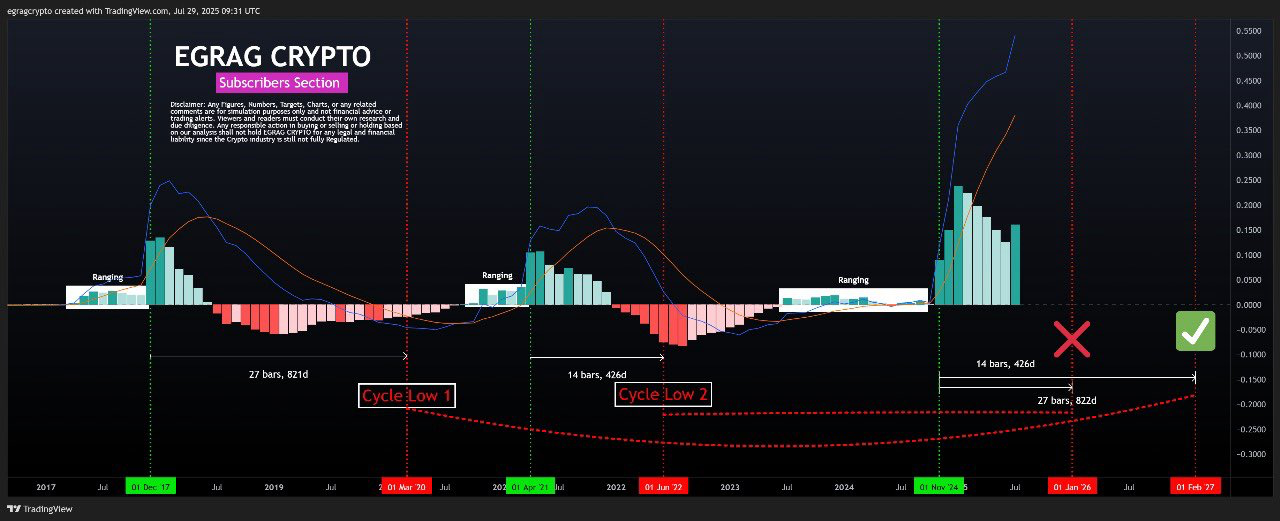This screenshot has width=1280, height=521.
Task: Click the 27 bars, 822d measurement label
Action: 1066,400
